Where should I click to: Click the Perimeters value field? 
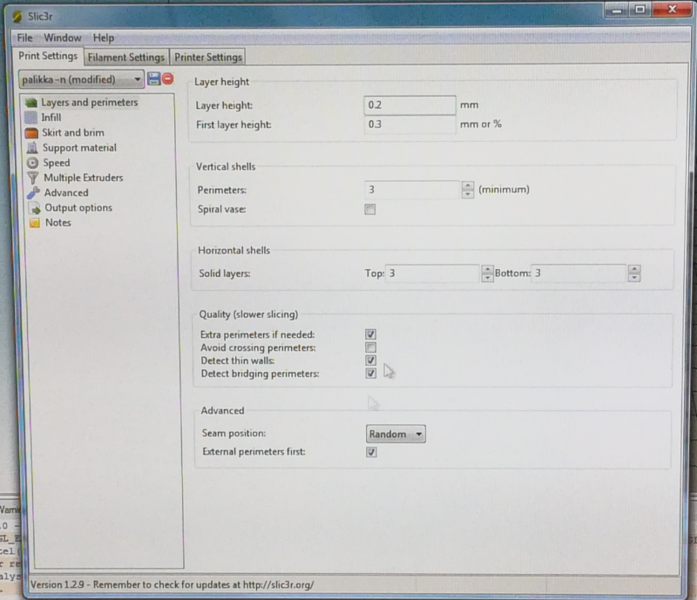coord(413,190)
